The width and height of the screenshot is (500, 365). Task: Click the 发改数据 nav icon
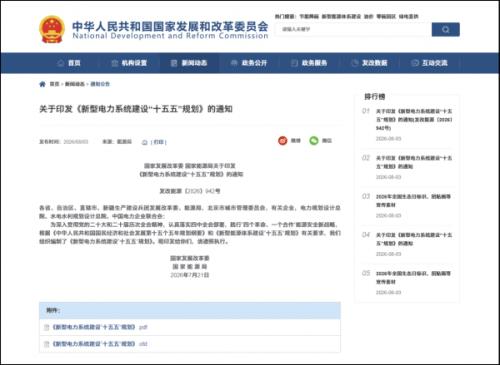pyautogui.click(x=355, y=63)
